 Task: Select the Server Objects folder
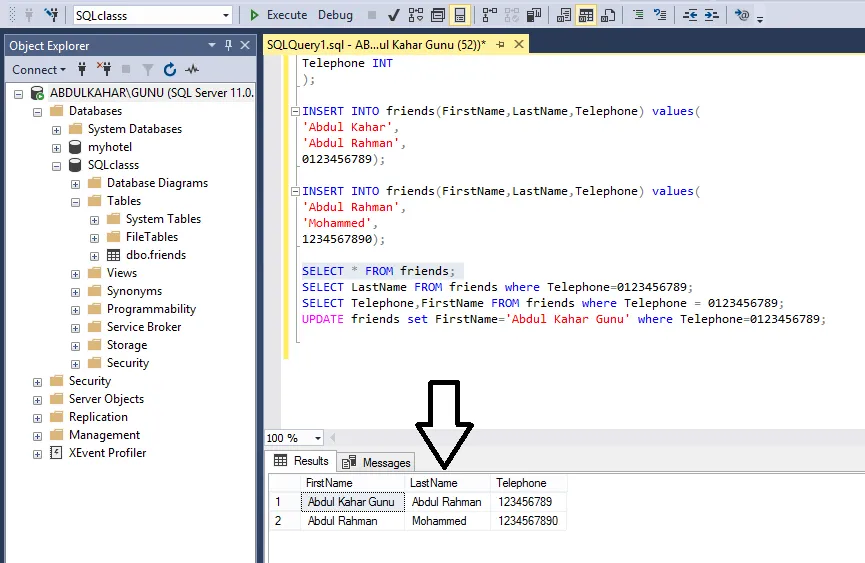pyautogui.click(x=106, y=399)
